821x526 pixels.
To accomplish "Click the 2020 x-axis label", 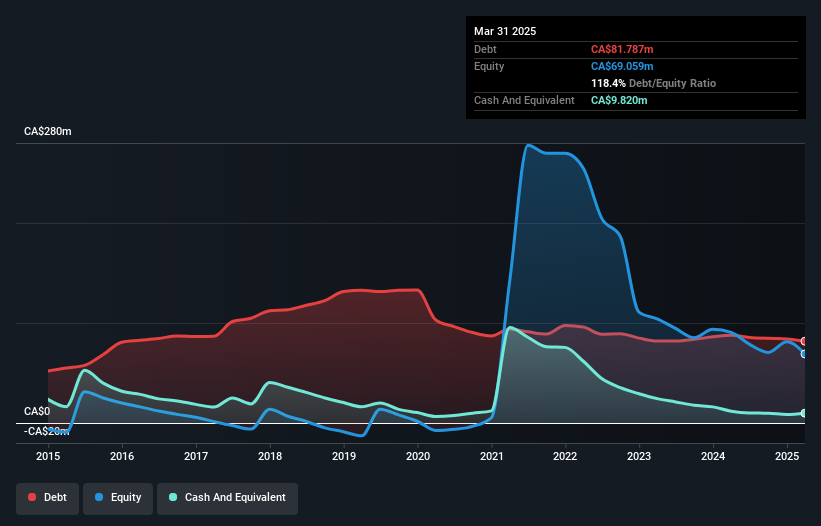I will click(x=418, y=456).
